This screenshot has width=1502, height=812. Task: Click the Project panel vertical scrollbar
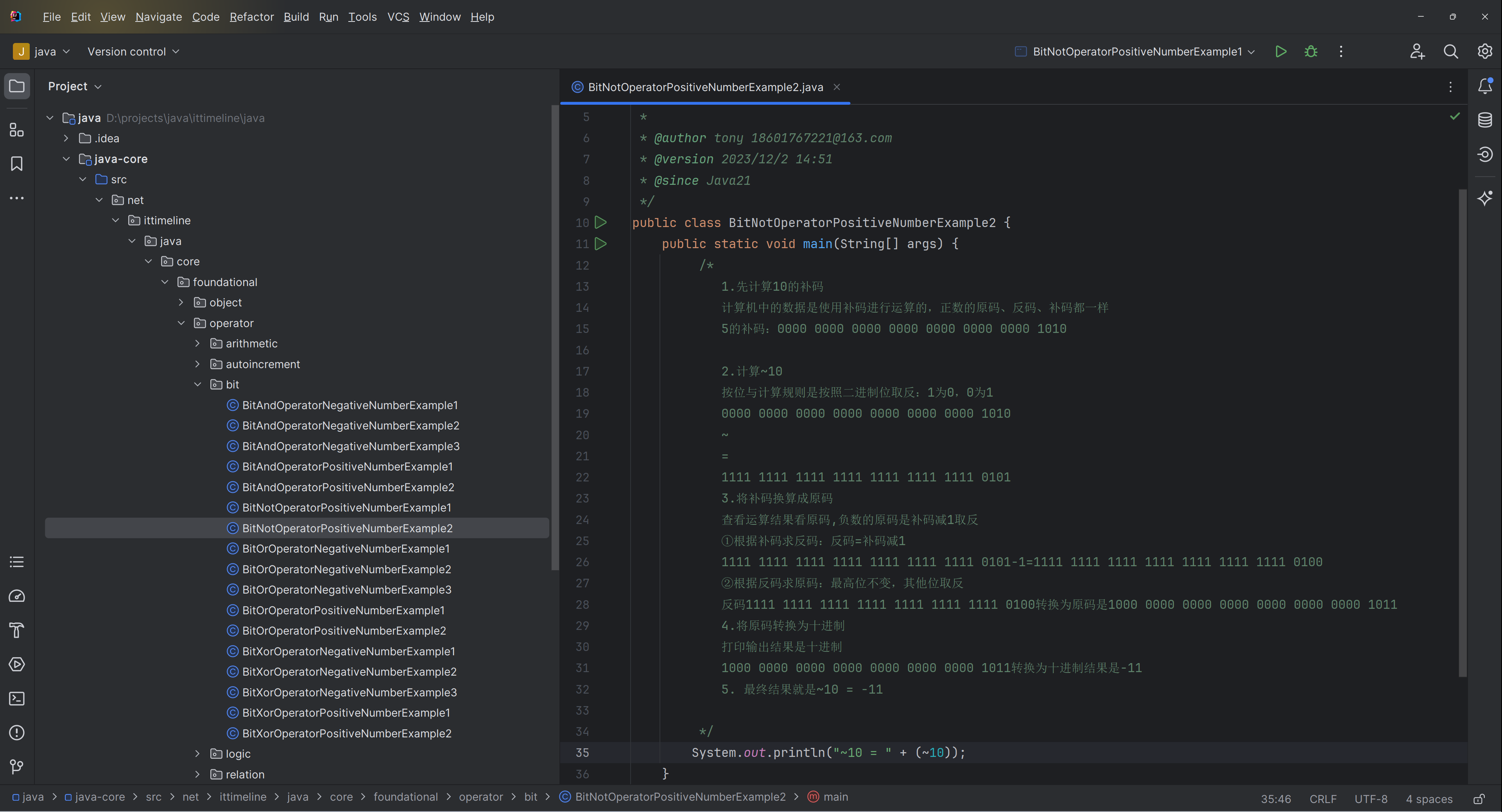[554, 337]
